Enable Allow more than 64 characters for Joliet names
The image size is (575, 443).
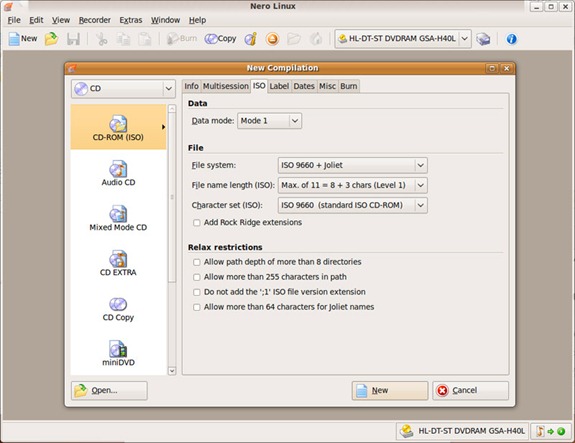click(197, 307)
